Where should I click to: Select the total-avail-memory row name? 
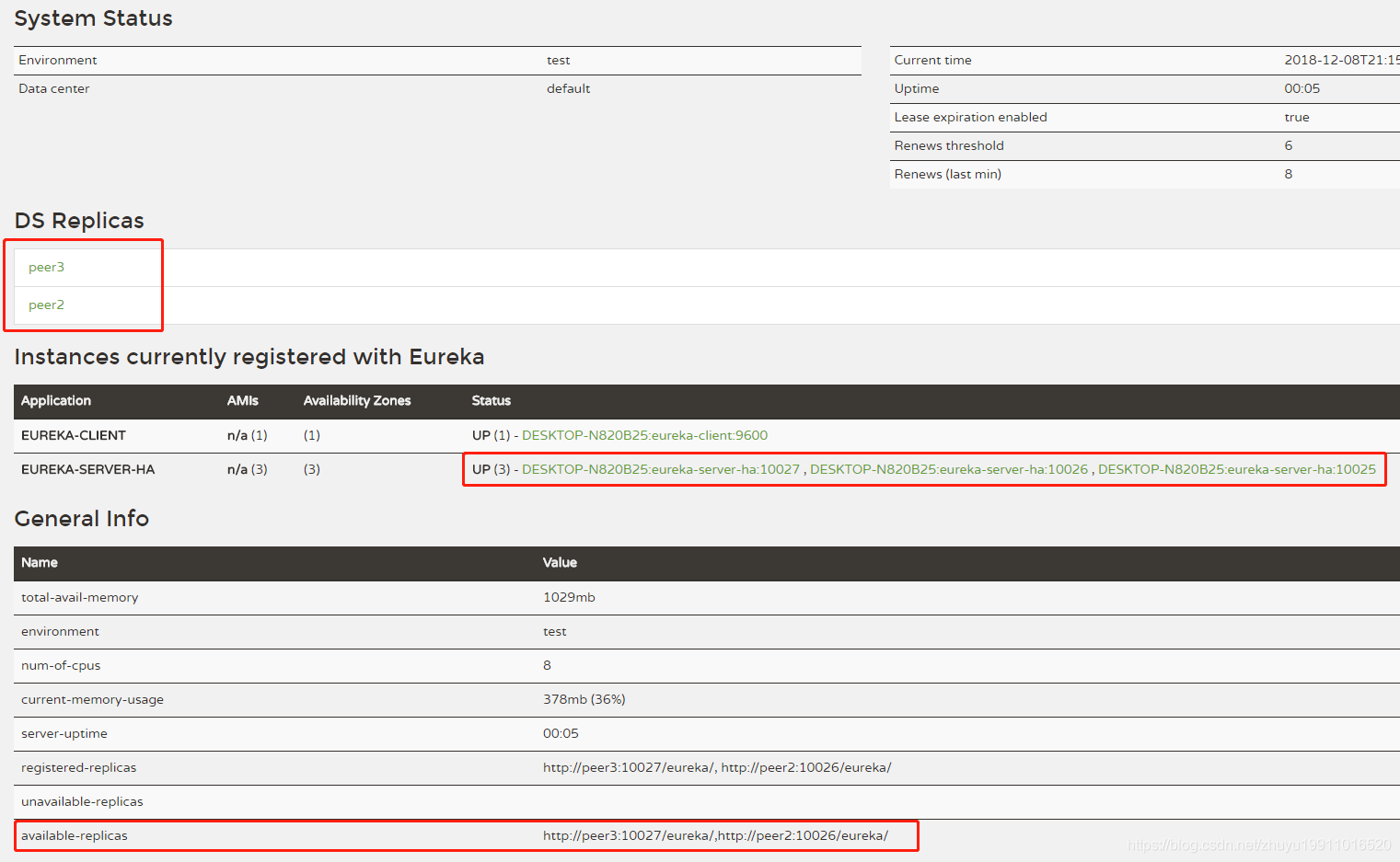point(80,597)
